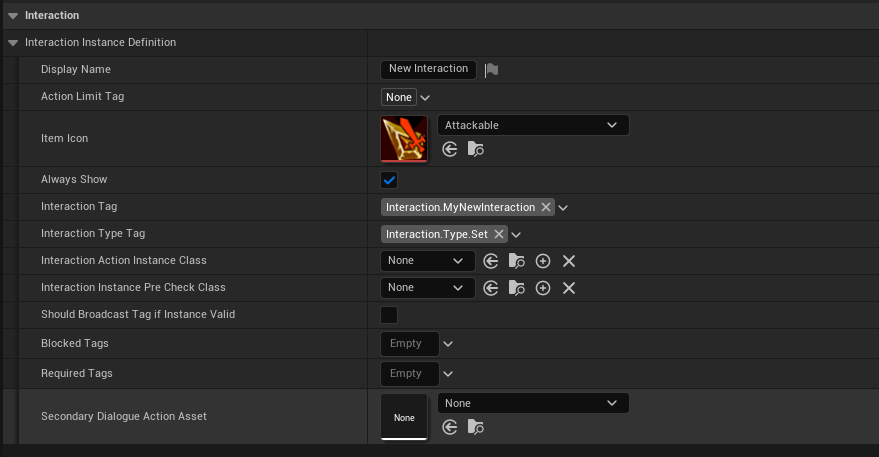This screenshot has height=457, width=879.
Task: Click the Required Tags Empty box
Action: (x=410, y=373)
